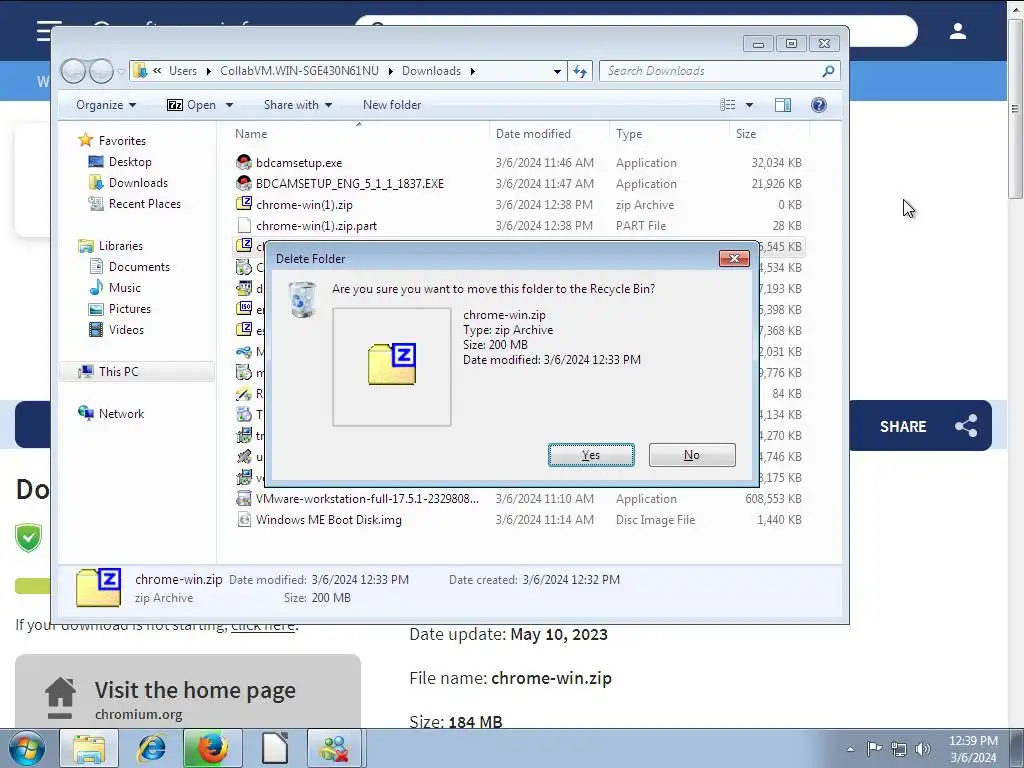
Task: Click the blank document taskbar icon
Action: coord(274,748)
